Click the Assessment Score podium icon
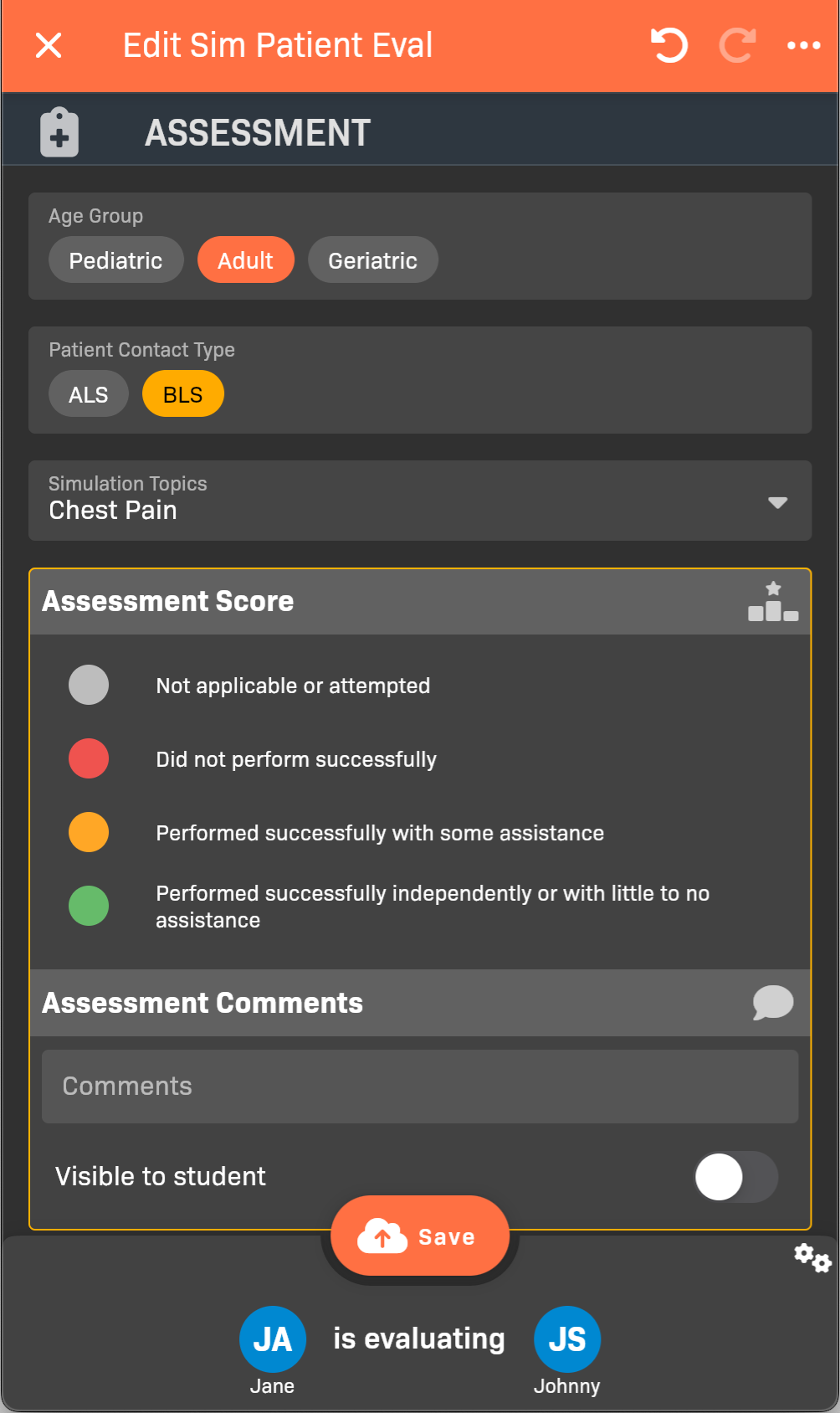Viewport: 840px width, 1413px height. pyautogui.click(x=773, y=602)
